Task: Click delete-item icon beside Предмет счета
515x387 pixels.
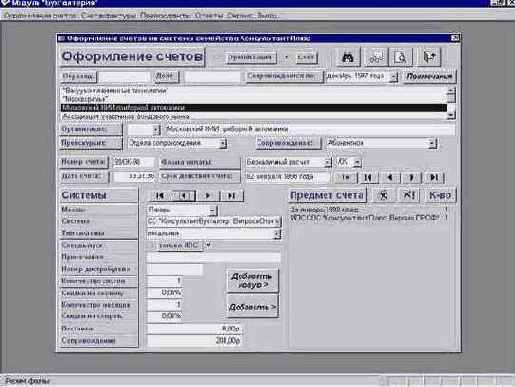Action: [384, 195]
